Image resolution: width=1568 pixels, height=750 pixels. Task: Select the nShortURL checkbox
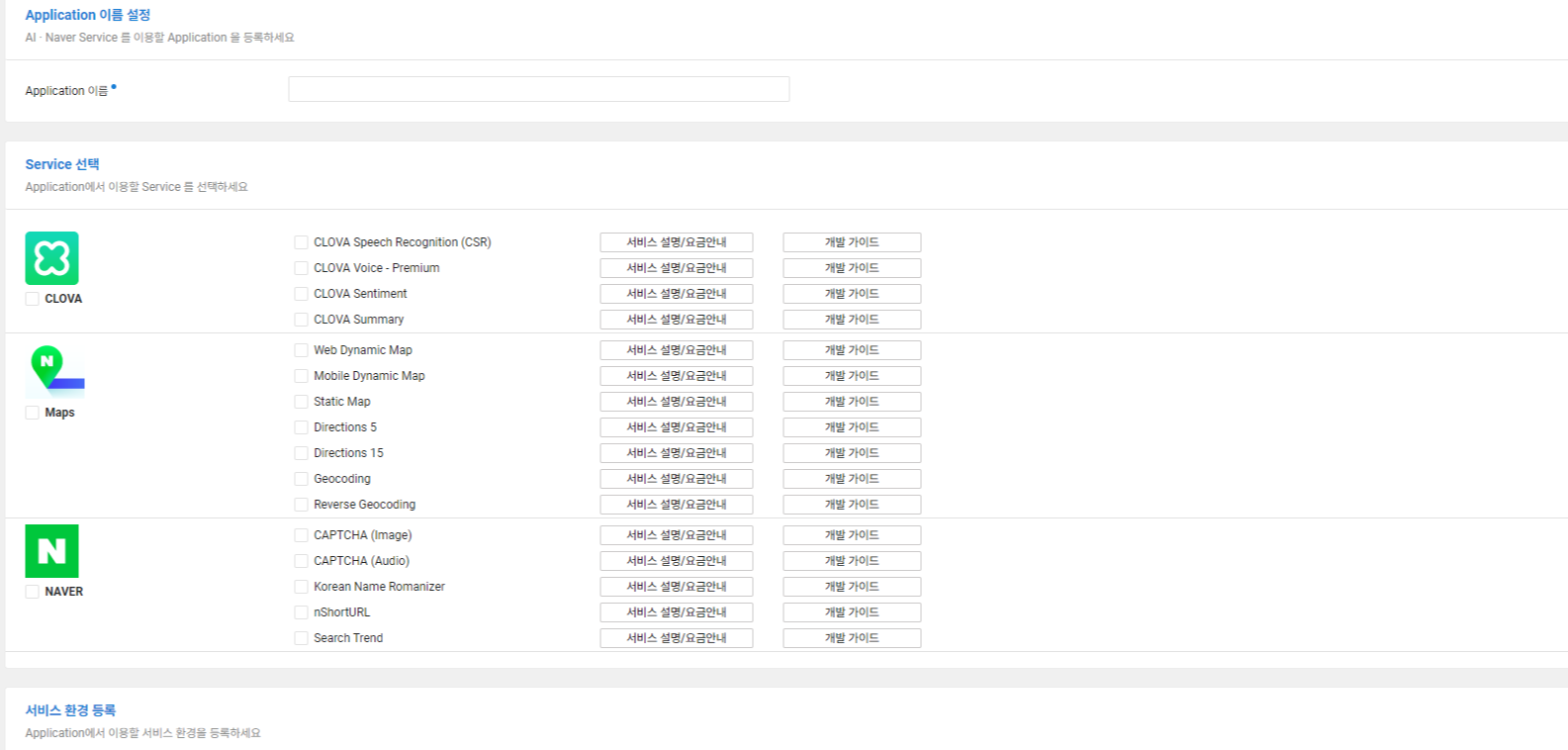pyautogui.click(x=301, y=612)
